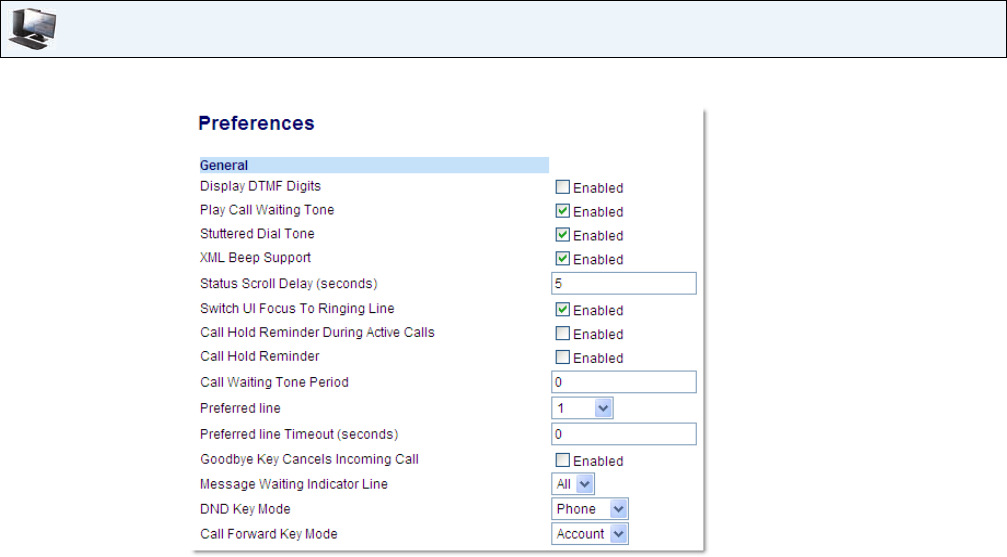1007x557 pixels.
Task: Expand Message Waiting Indicator Line dropdown
Action: (x=573, y=485)
